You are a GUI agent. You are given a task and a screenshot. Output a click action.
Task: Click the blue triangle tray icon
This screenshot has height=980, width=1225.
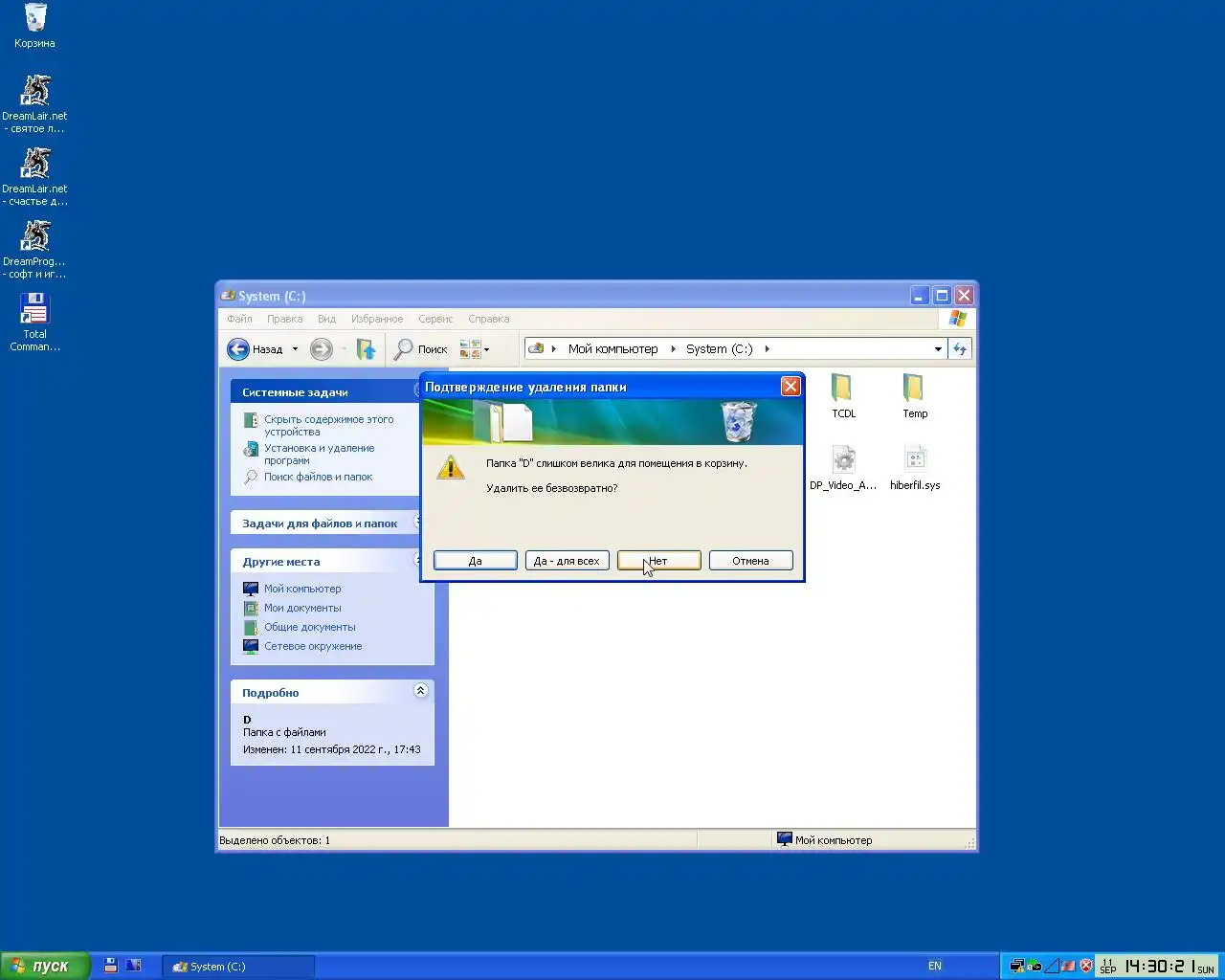click(1052, 967)
